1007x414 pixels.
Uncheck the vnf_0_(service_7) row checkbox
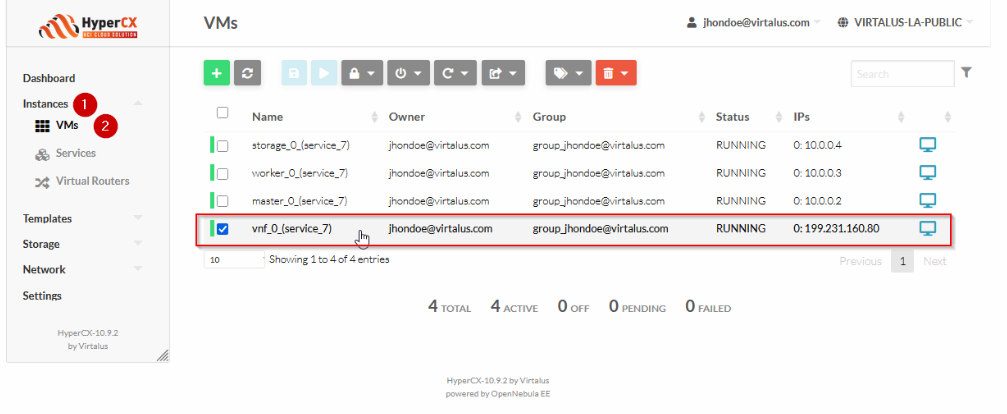coord(223,229)
